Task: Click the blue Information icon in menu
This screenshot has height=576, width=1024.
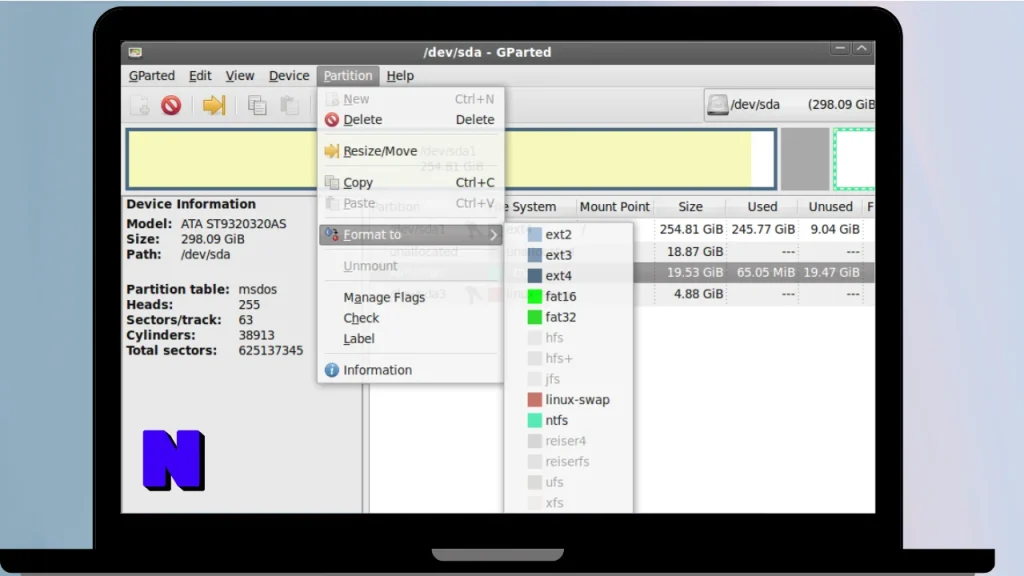Action: pos(332,370)
